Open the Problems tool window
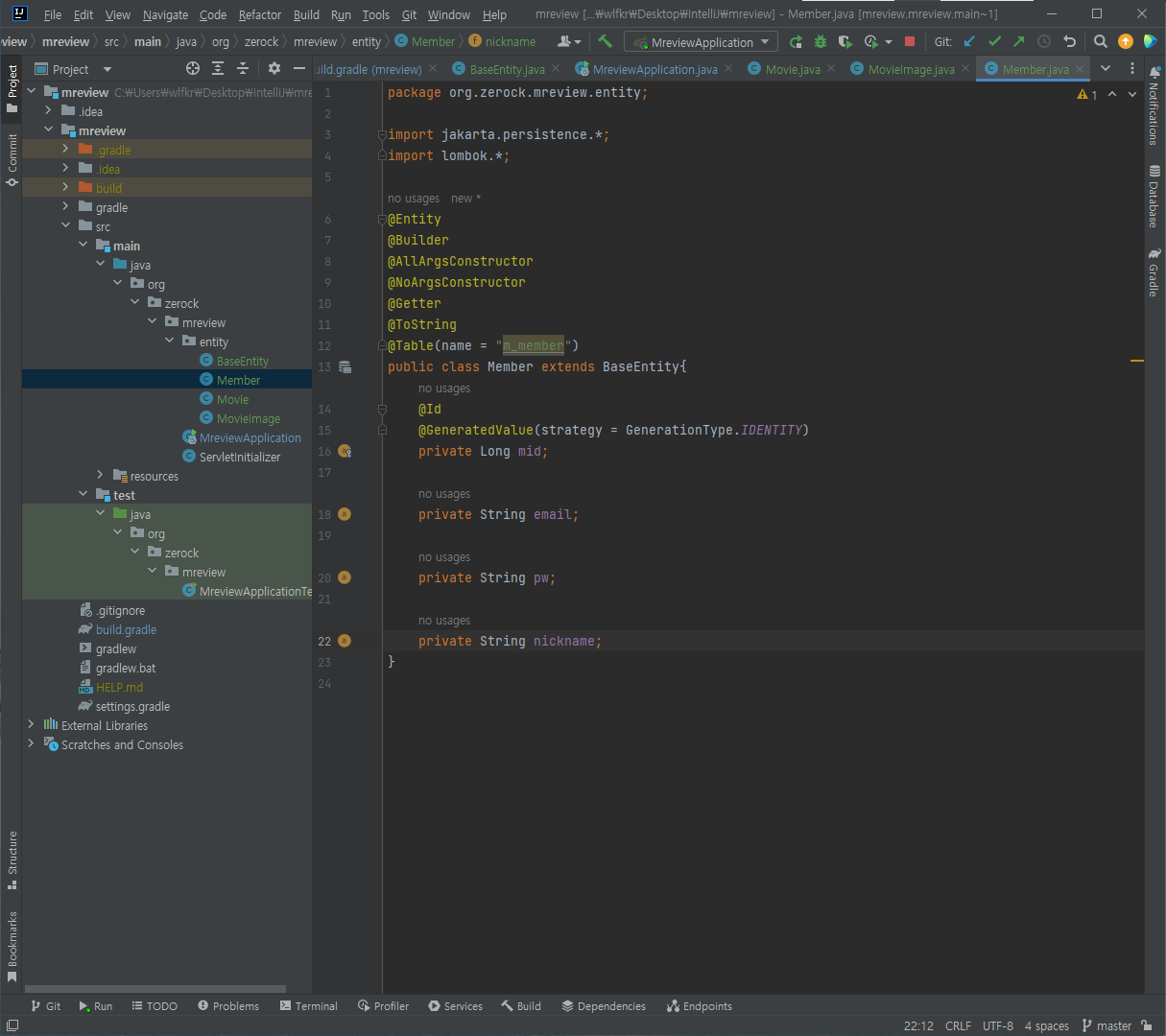Viewport: 1166px width, 1036px height. tap(228, 1006)
